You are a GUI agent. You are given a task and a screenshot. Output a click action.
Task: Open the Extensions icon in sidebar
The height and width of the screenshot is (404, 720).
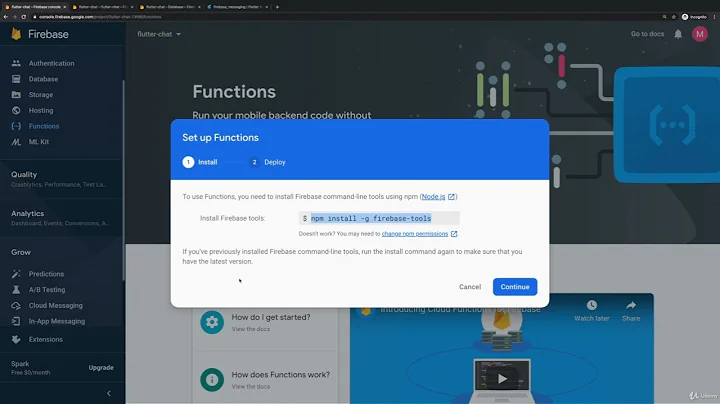(16, 339)
